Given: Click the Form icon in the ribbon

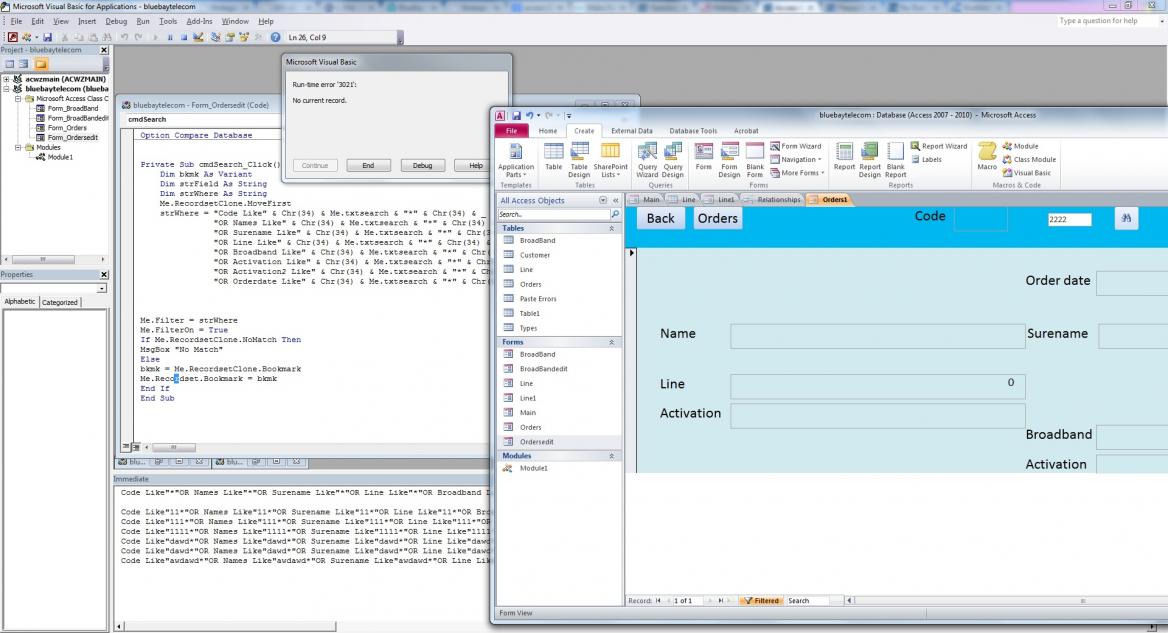Looking at the screenshot, I should tap(704, 157).
